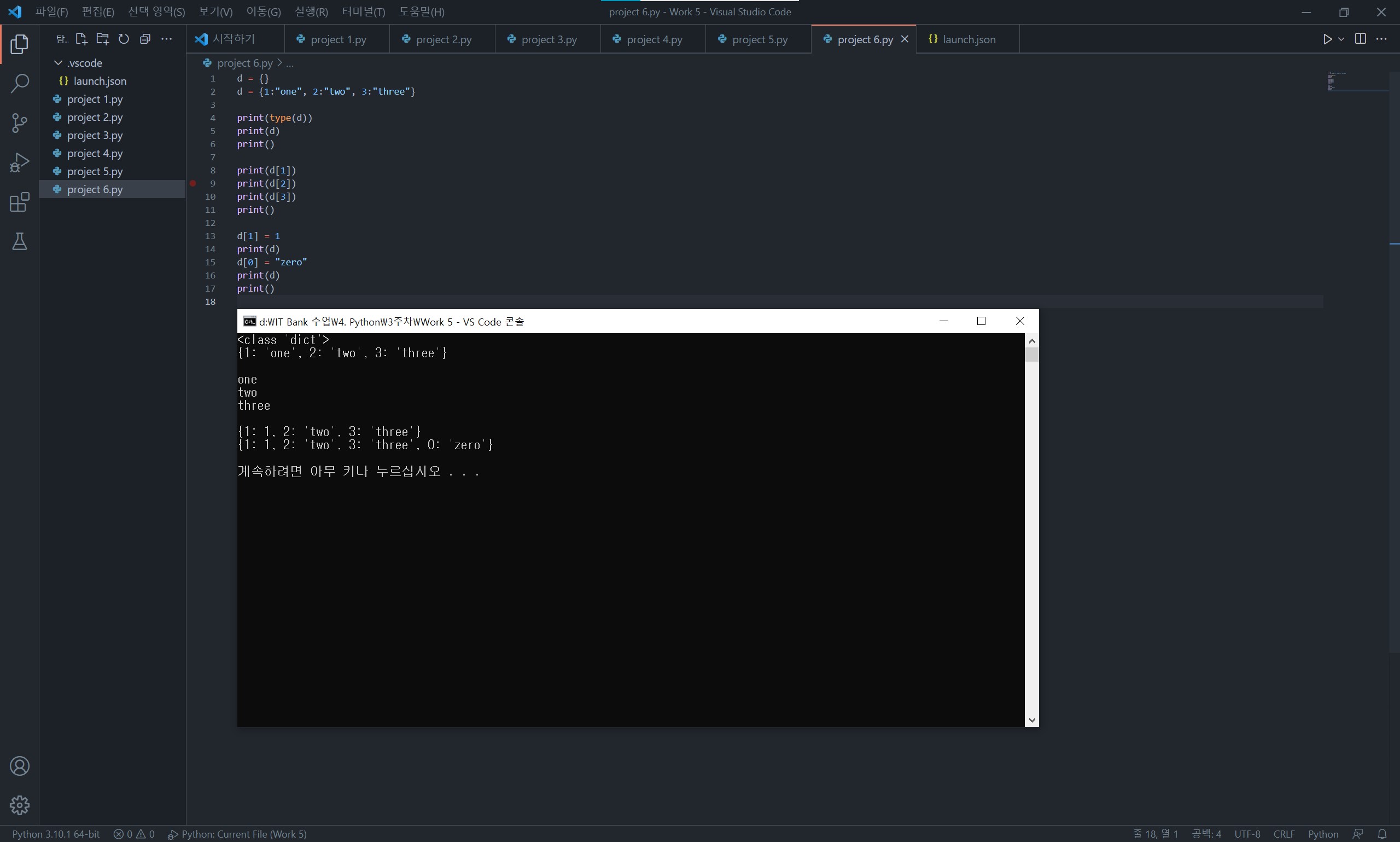Switch to the project 3.py tab
The width and height of the screenshot is (1400, 842).
[549, 40]
